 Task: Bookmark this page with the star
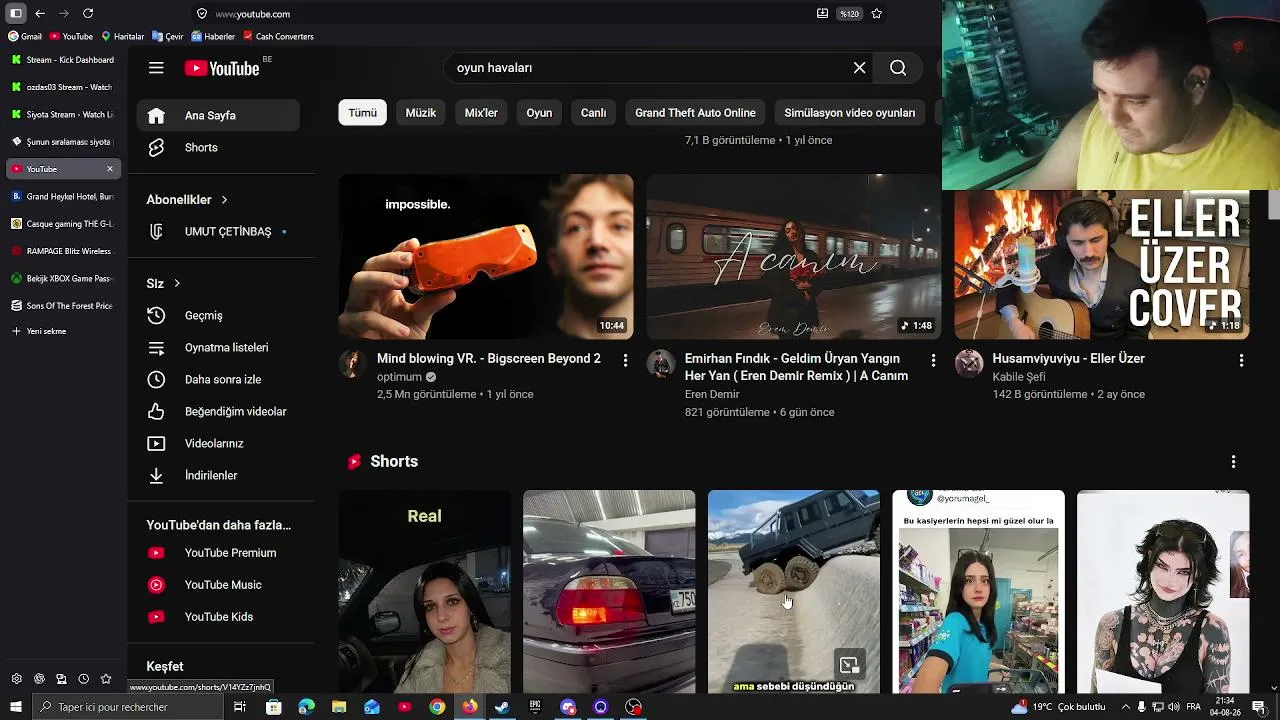click(x=877, y=13)
